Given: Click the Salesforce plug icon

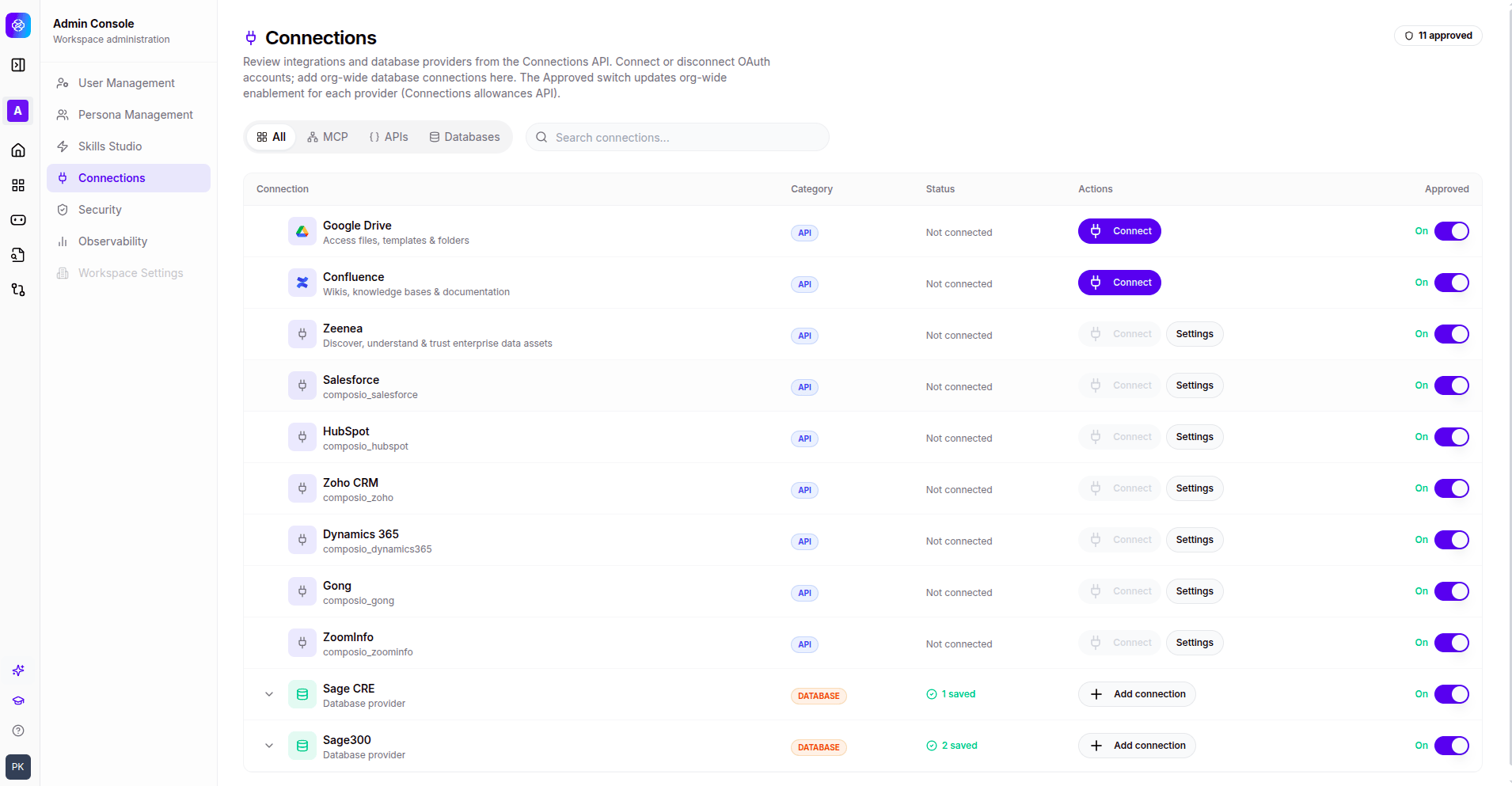Looking at the screenshot, I should 302,385.
